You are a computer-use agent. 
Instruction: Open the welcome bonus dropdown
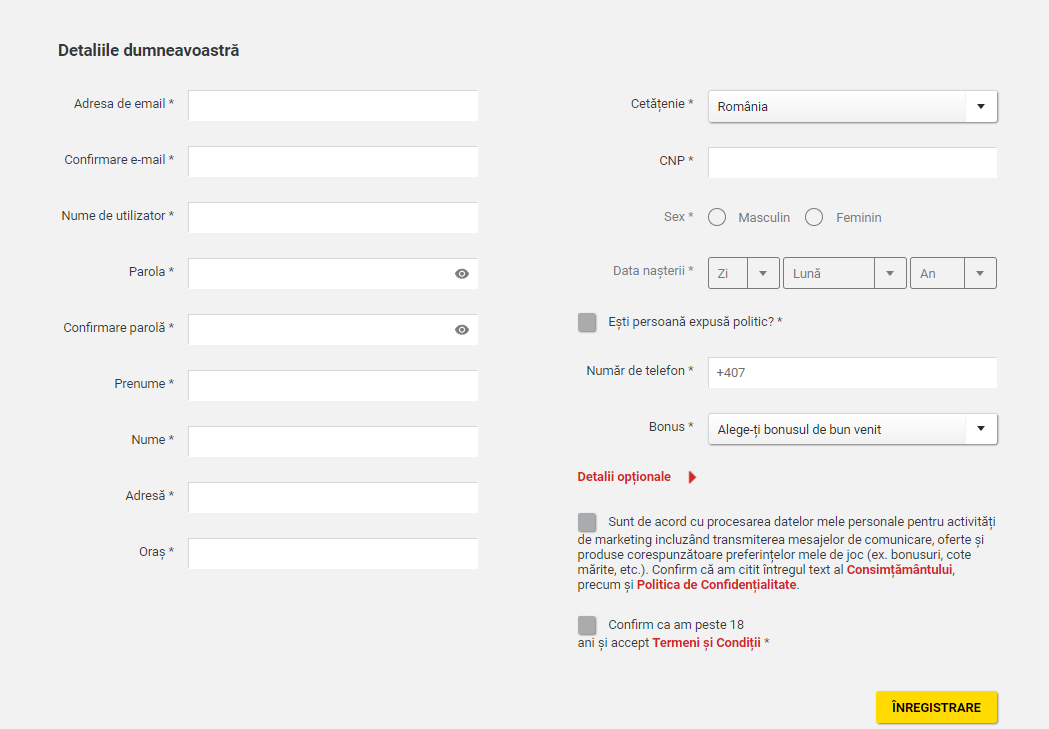pos(853,429)
